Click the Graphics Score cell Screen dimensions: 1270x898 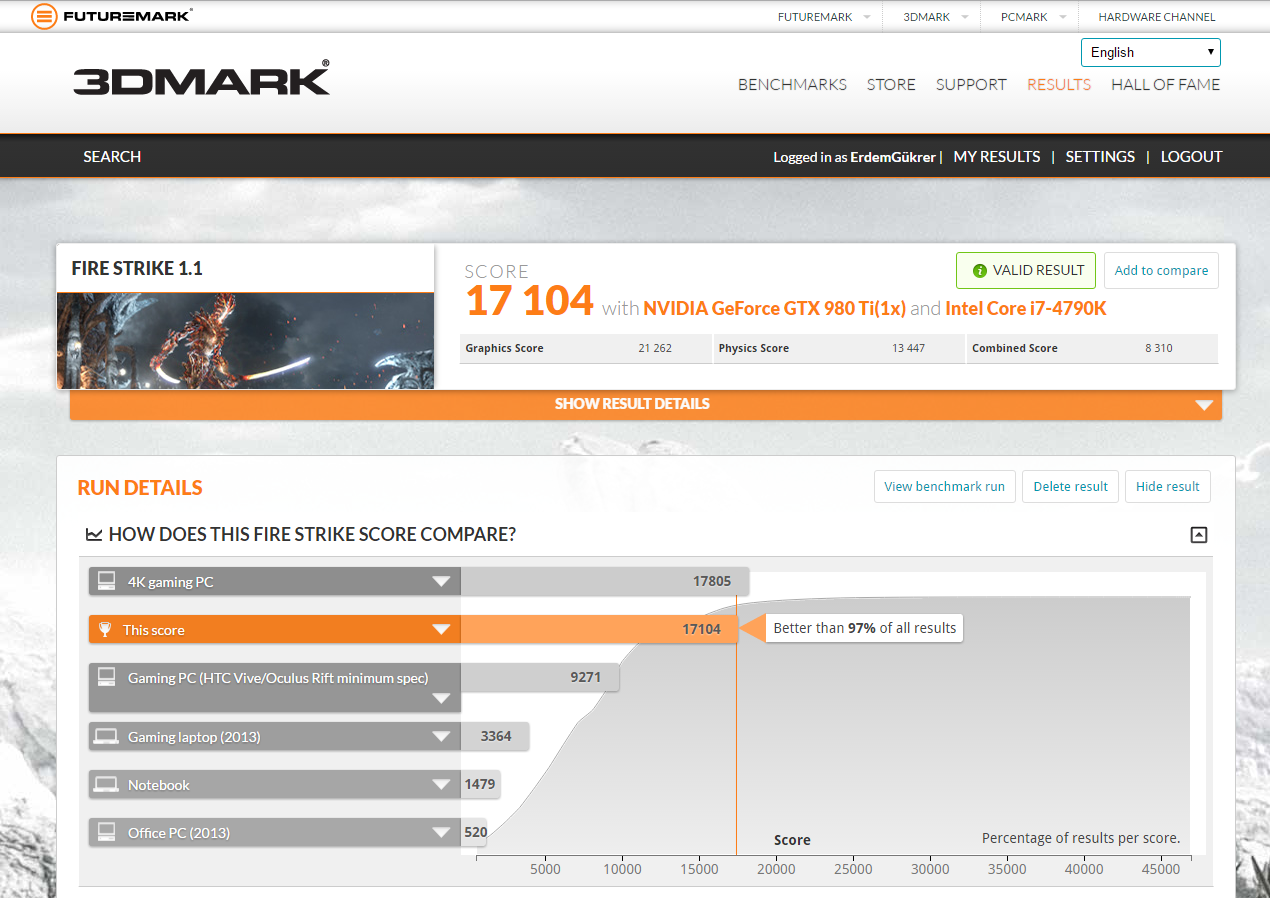point(585,348)
